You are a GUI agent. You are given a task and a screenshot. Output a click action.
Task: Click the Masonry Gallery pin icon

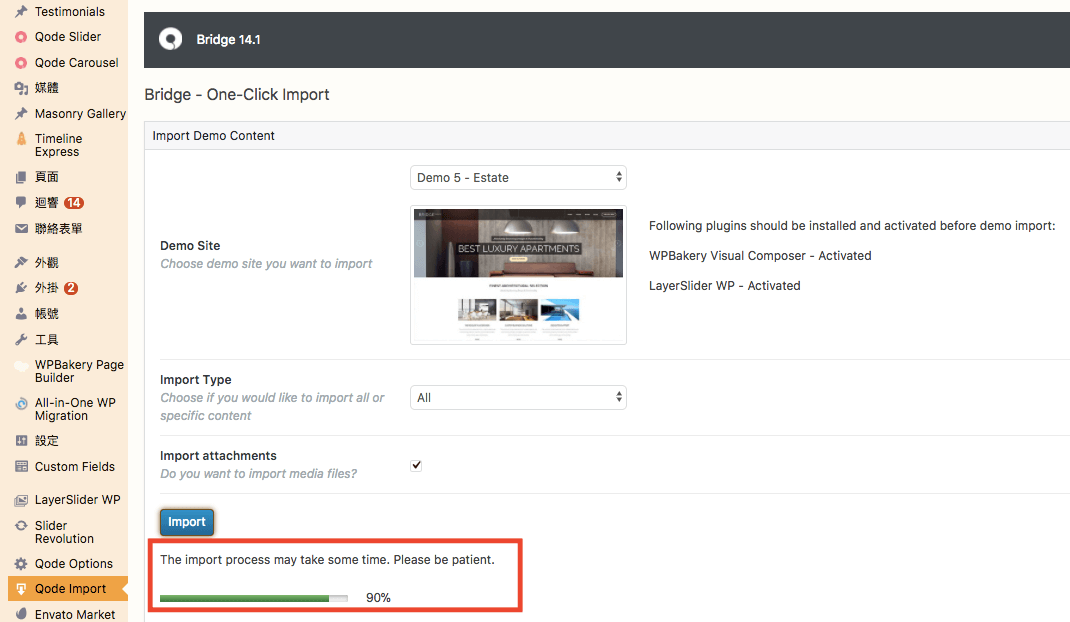tap(21, 113)
